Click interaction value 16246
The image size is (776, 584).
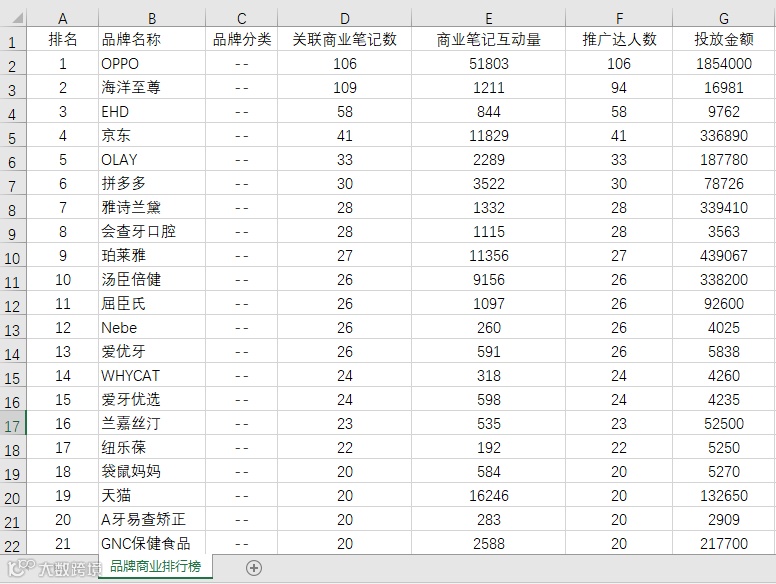tap(488, 495)
